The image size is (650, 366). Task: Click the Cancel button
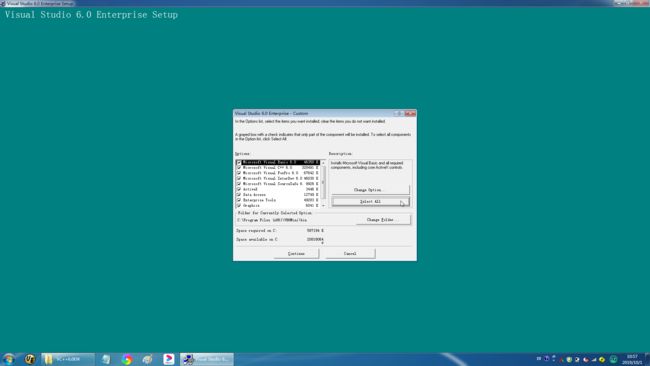point(350,254)
